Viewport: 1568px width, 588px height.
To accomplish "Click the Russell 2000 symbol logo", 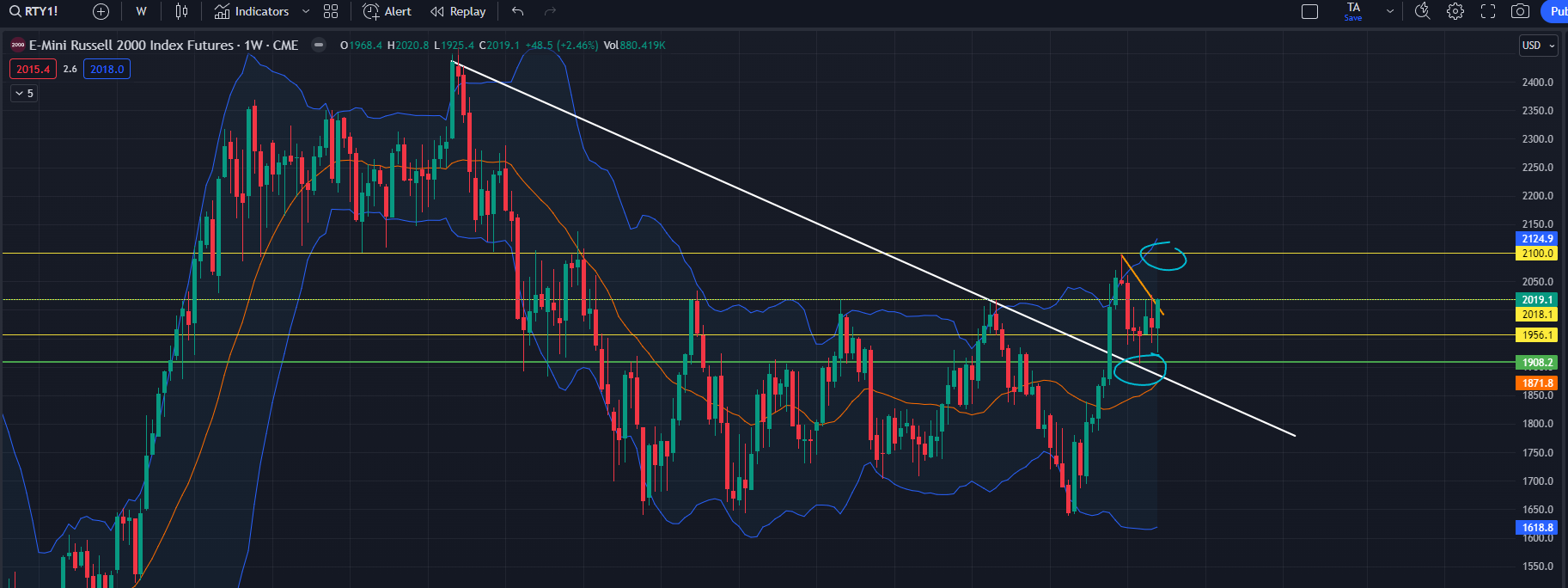I will [17, 46].
